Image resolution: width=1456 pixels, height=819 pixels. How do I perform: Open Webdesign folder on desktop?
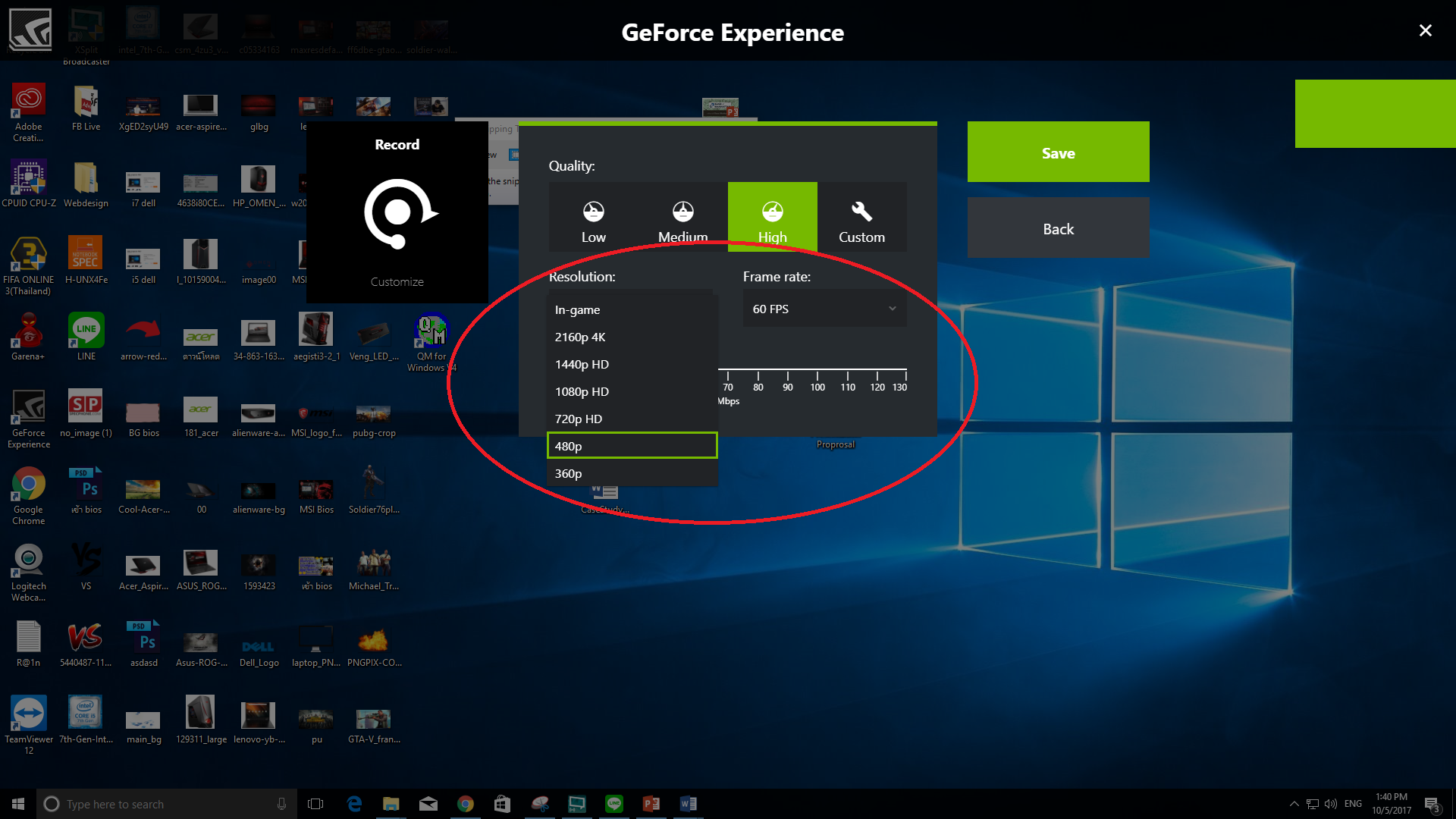(86, 184)
